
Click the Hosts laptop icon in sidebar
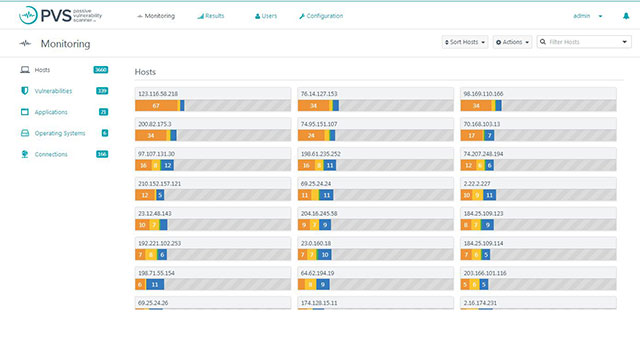(x=25, y=70)
